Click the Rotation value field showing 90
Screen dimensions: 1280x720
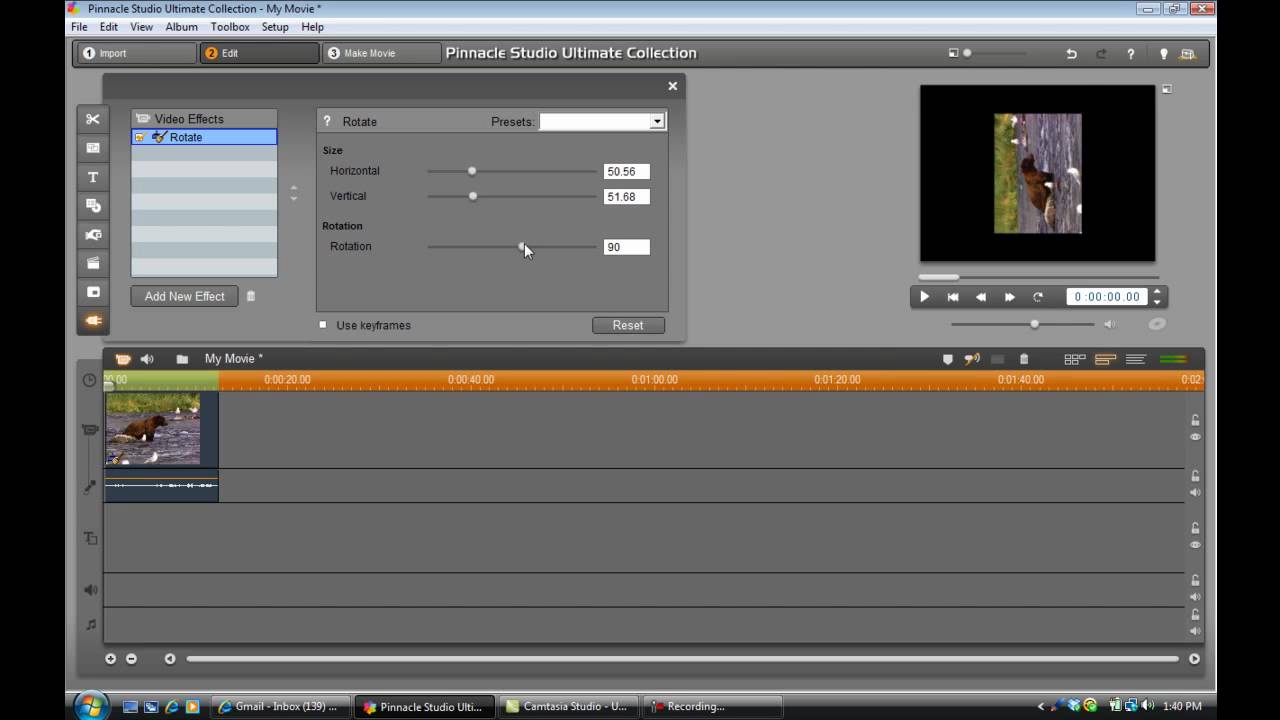627,247
